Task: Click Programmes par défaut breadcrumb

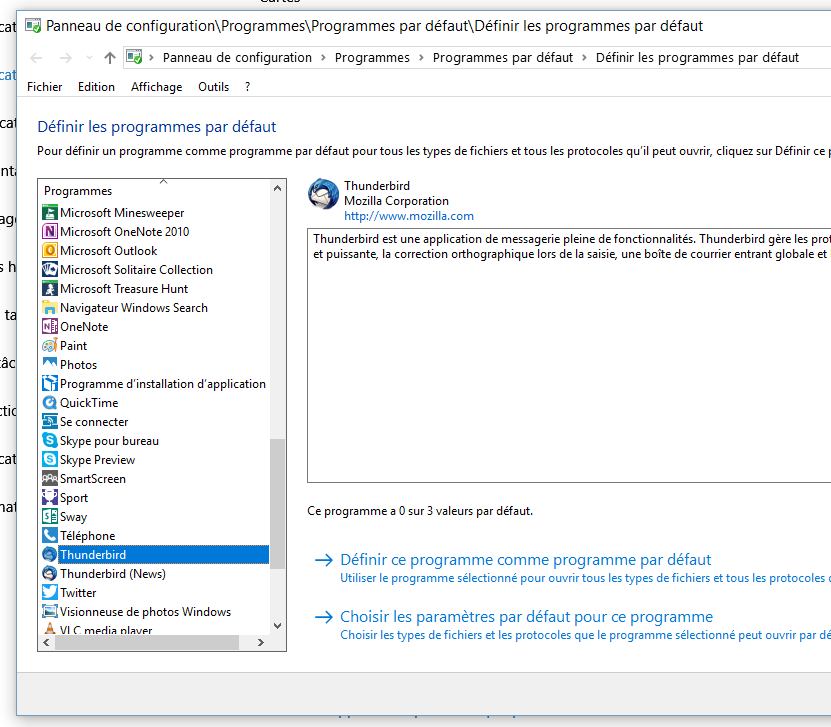Action: coord(502,57)
